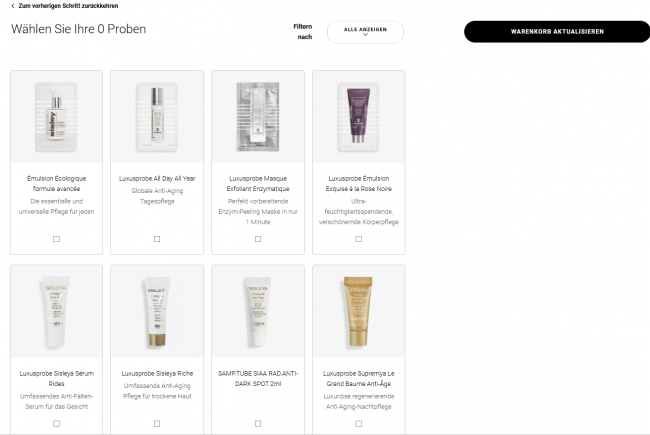Click the Sisleya Riche tube image
Viewport: 650px width, 435px height.
tap(157, 312)
